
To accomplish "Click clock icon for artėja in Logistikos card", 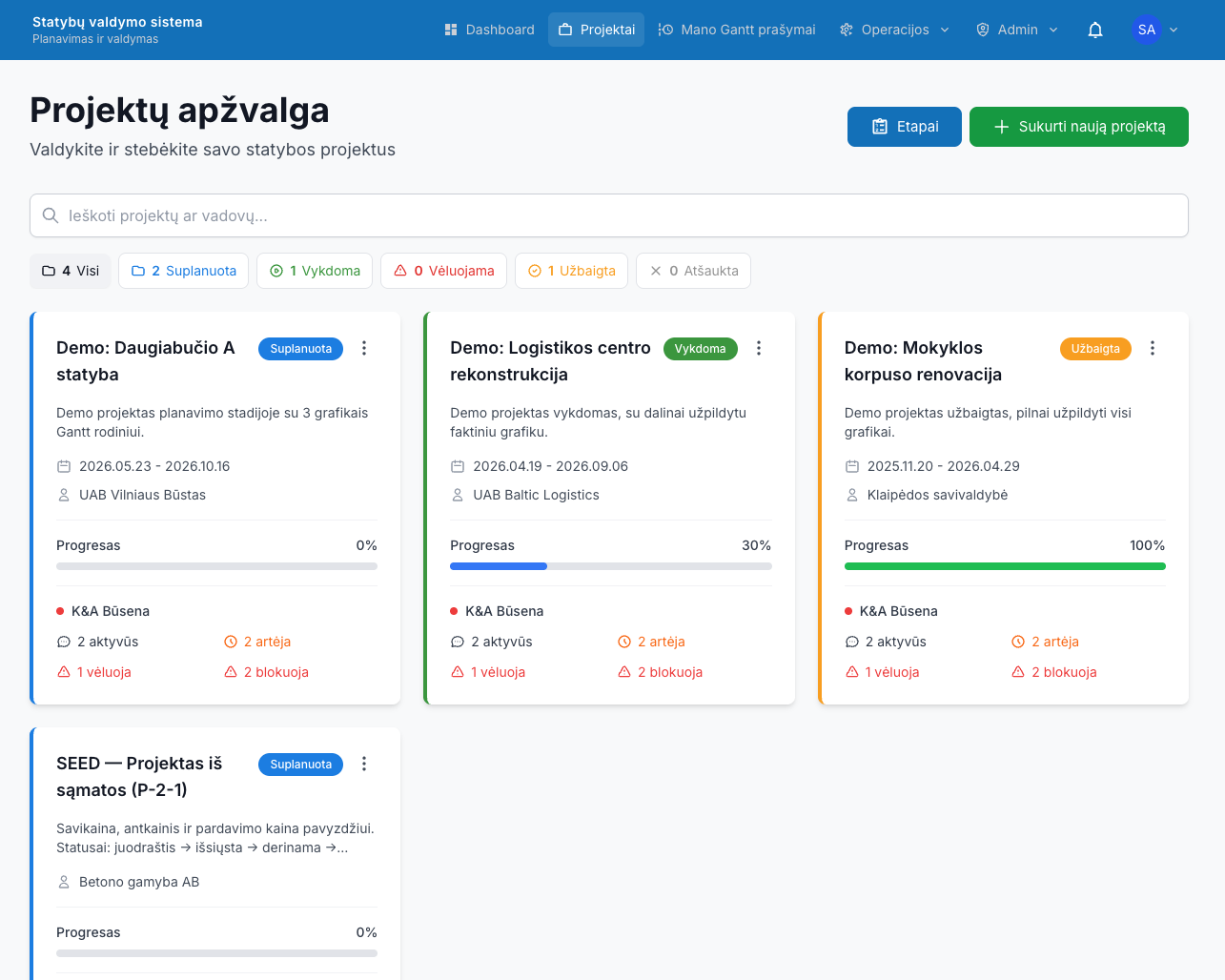I will tap(624, 642).
